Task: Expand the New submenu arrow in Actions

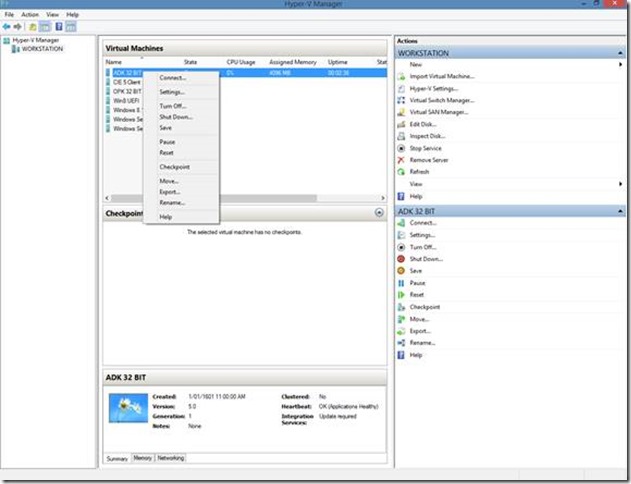Action: point(621,64)
